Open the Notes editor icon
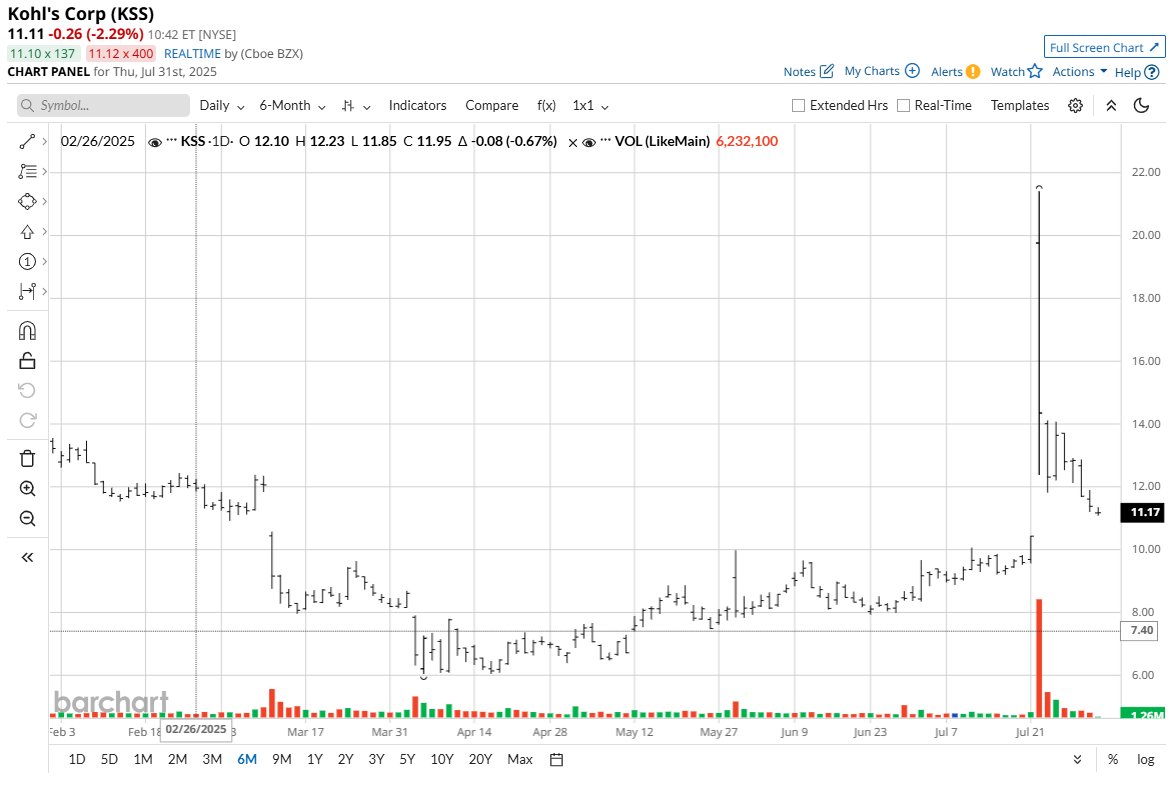This screenshot has height=792, width=1168. [x=826, y=72]
